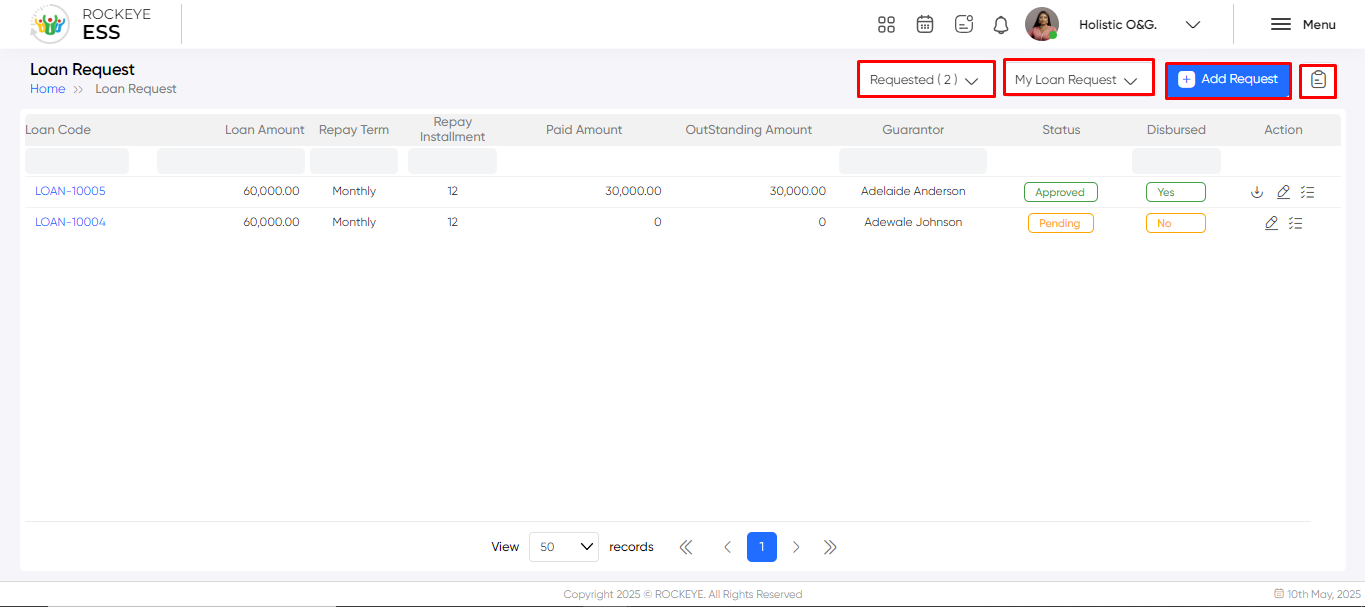Click the Add Request button
The width and height of the screenshot is (1365, 607).
coord(1228,80)
